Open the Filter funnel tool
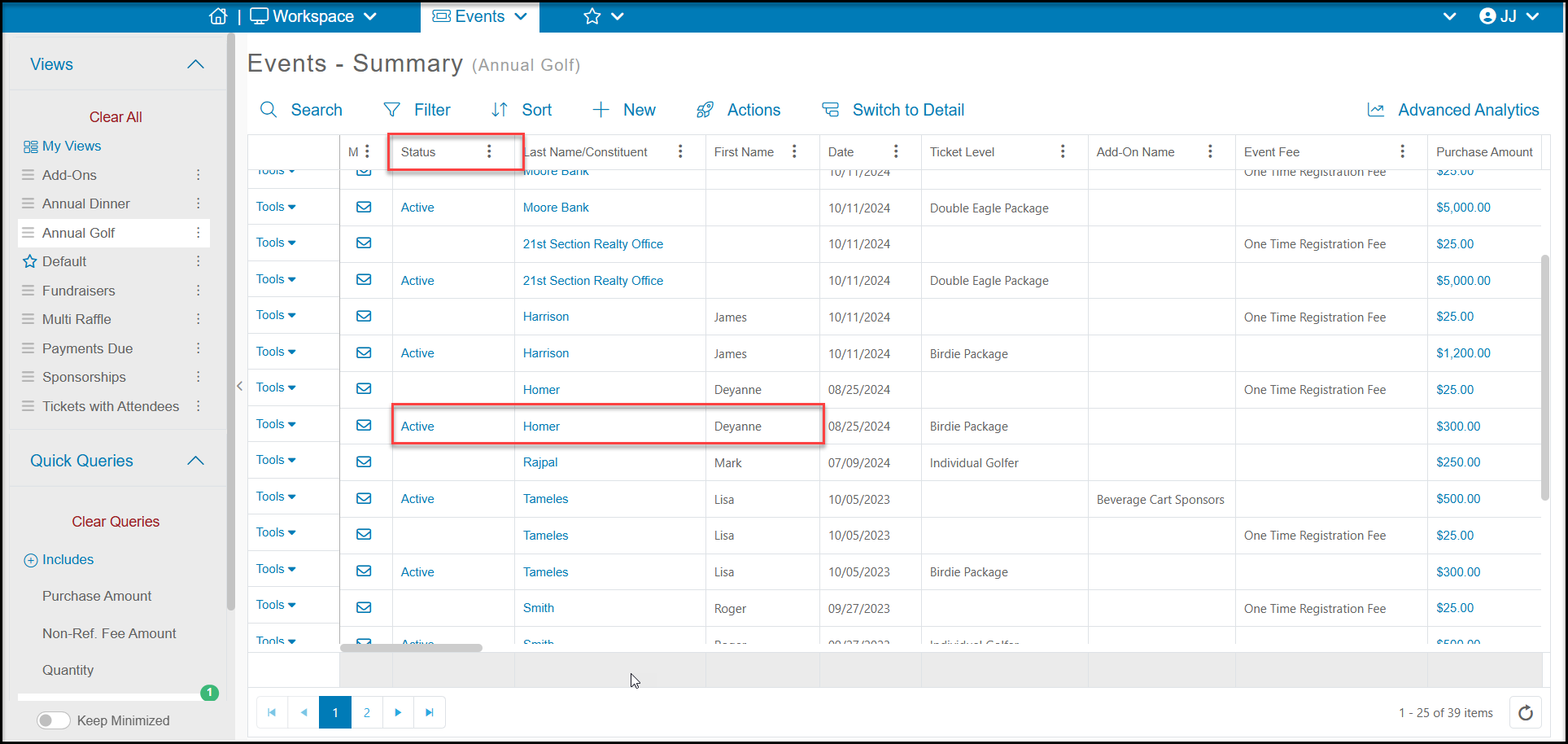The width and height of the screenshot is (1568, 744). pos(391,110)
